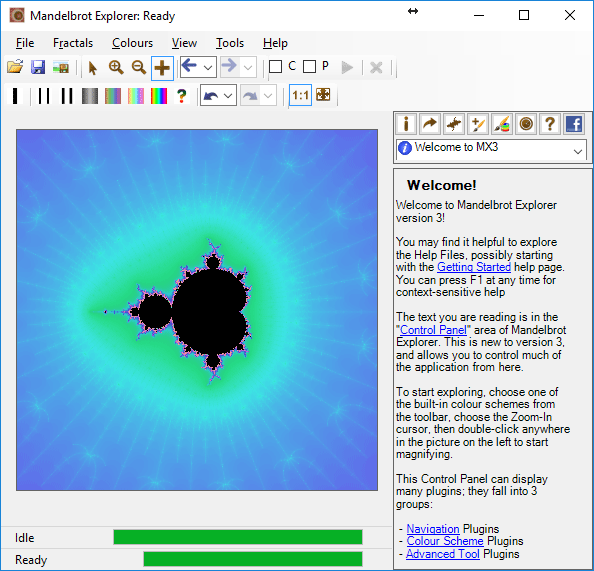Expand the forward arrow history dropdown
This screenshot has height=571, width=594.
click(x=248, y=68)
